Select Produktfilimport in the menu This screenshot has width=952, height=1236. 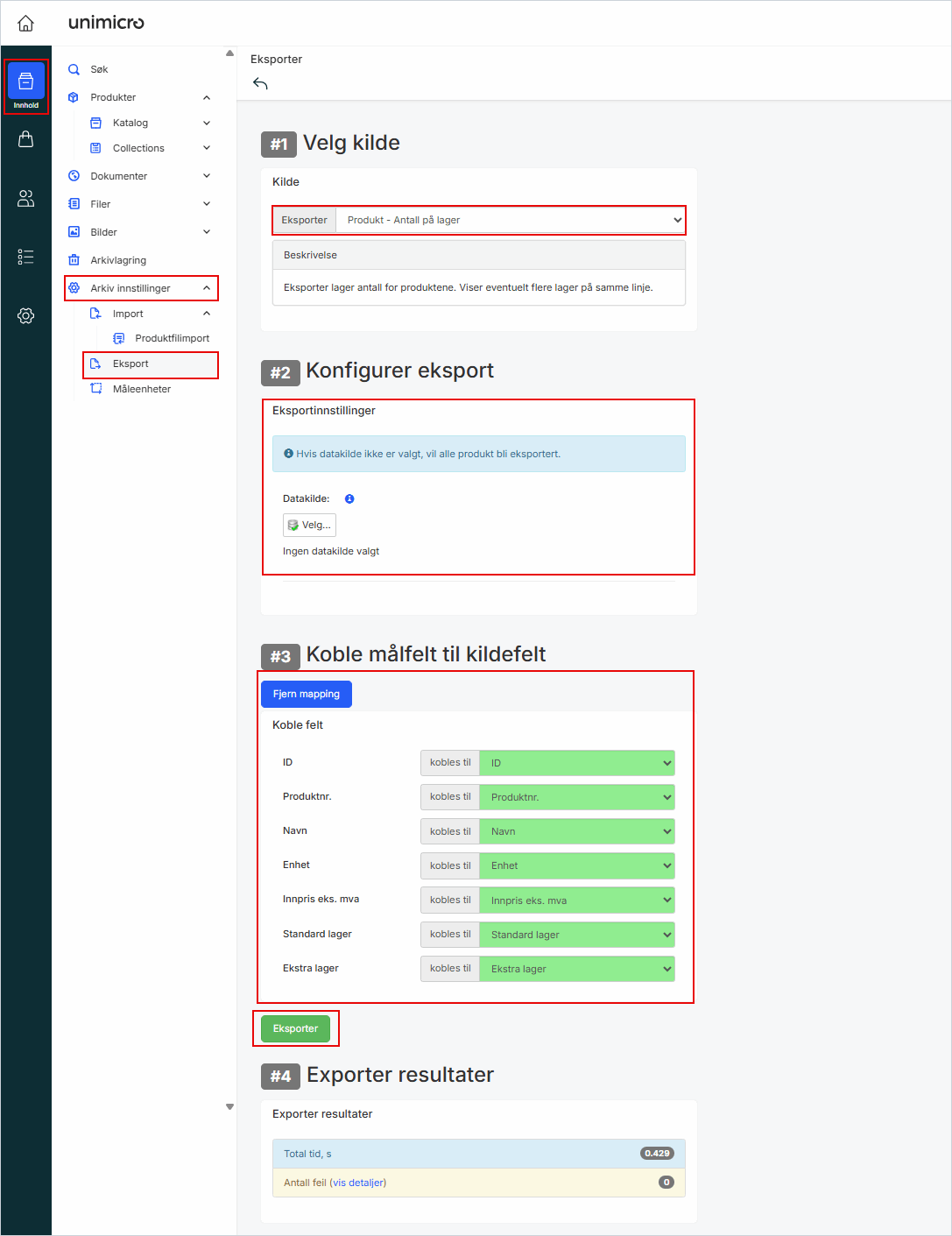(x=172, y=338)
